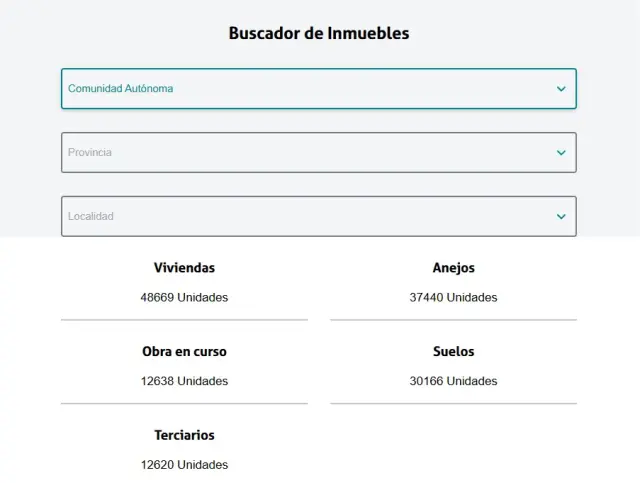Click the 37440 Unidades count
640x483 pixels.
coord(453,297)
